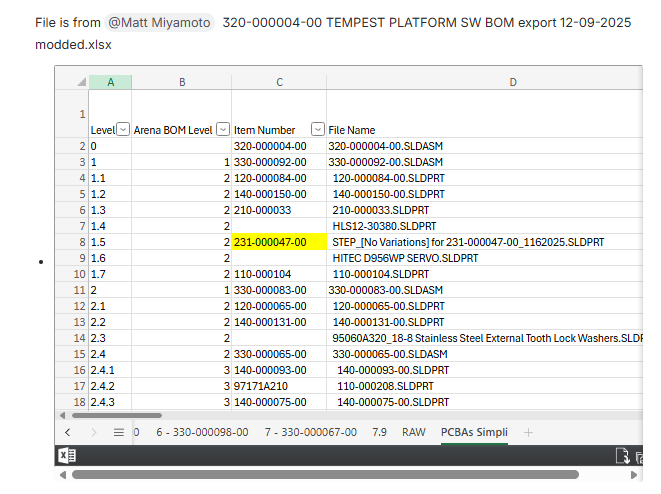
Task: Click previous sheet arrow
Action: click(67, 432)
